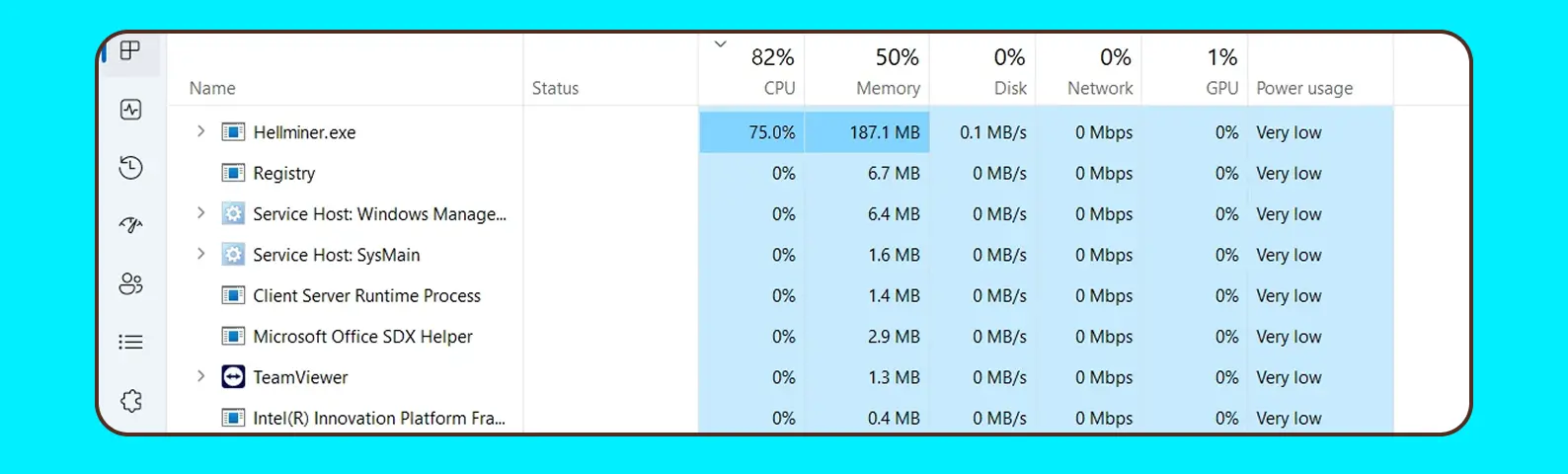Sort by the Name column header
The image size is (1568, 474).
(x=212, y=88)
